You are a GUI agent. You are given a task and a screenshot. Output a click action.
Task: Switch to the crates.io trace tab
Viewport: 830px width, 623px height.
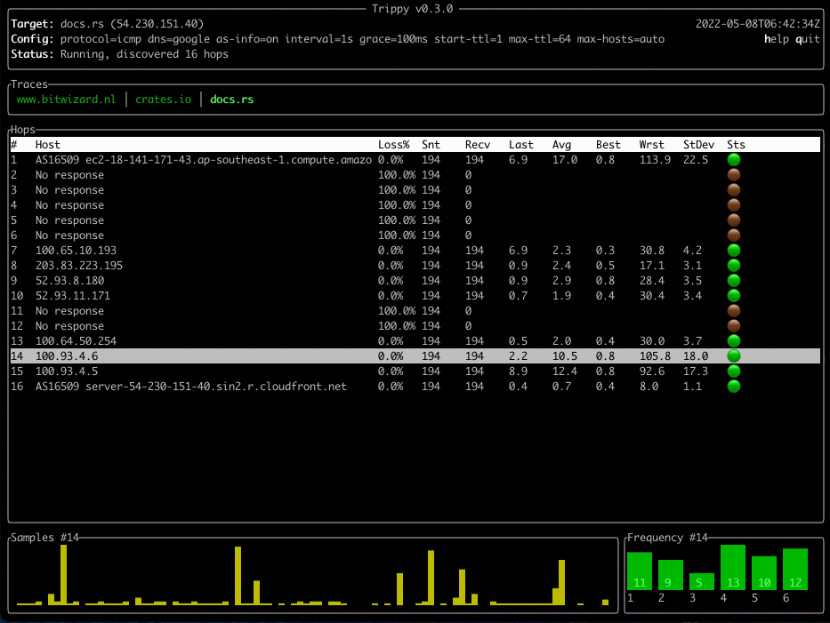point(163,100)
